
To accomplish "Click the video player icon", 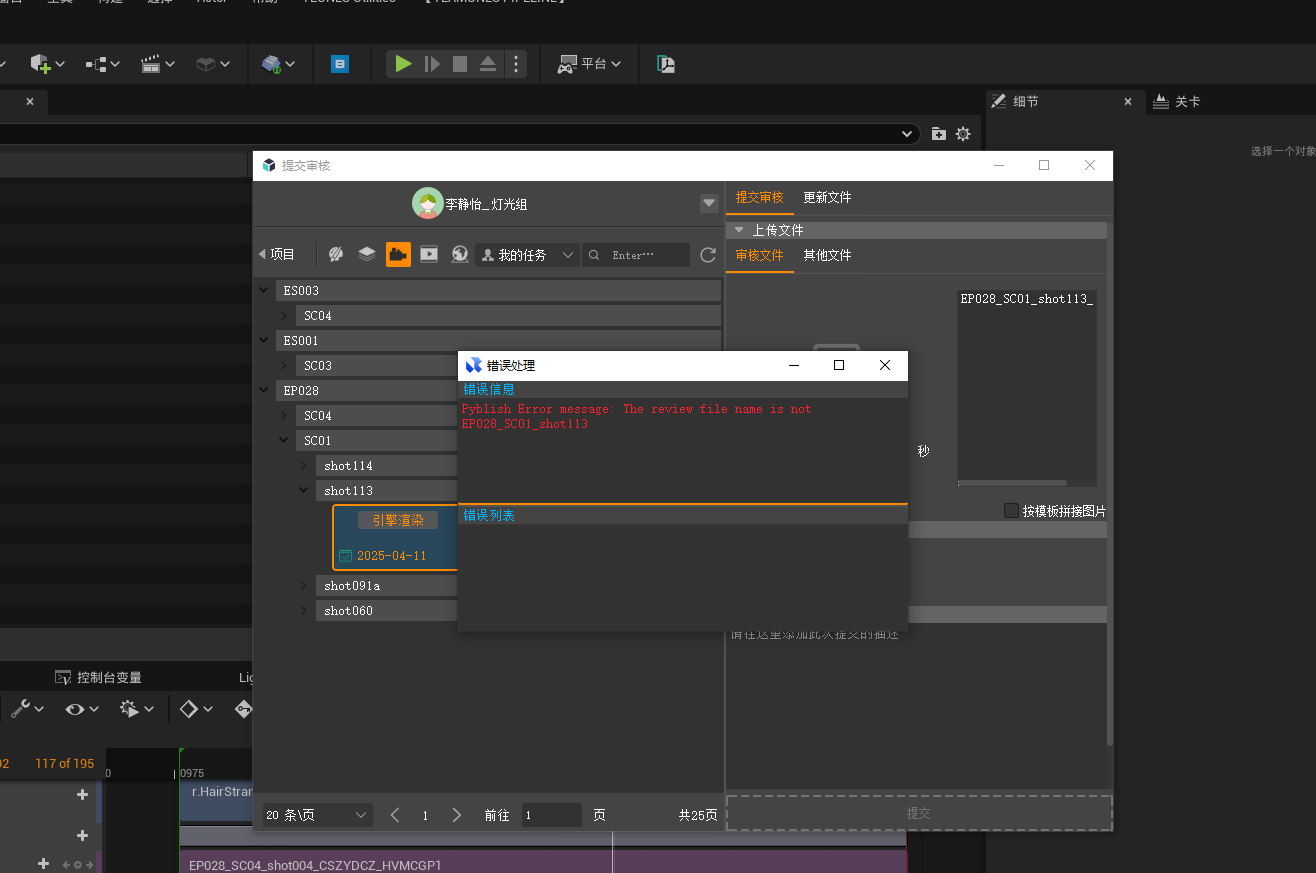I will pyautogui.click(x=429, y=254).
